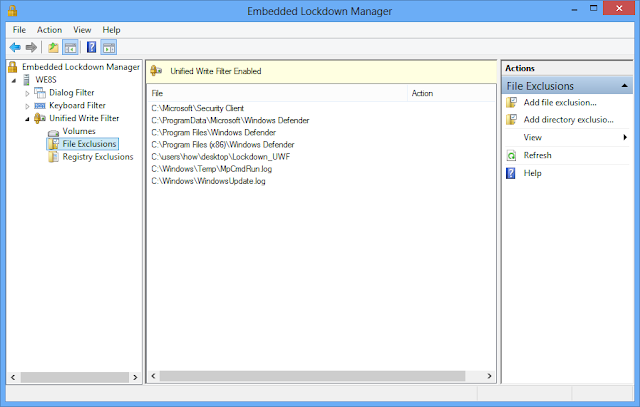
Task: Click the blue Help toolbar icon
Action: pyautogui.click(x=91, y=47)
